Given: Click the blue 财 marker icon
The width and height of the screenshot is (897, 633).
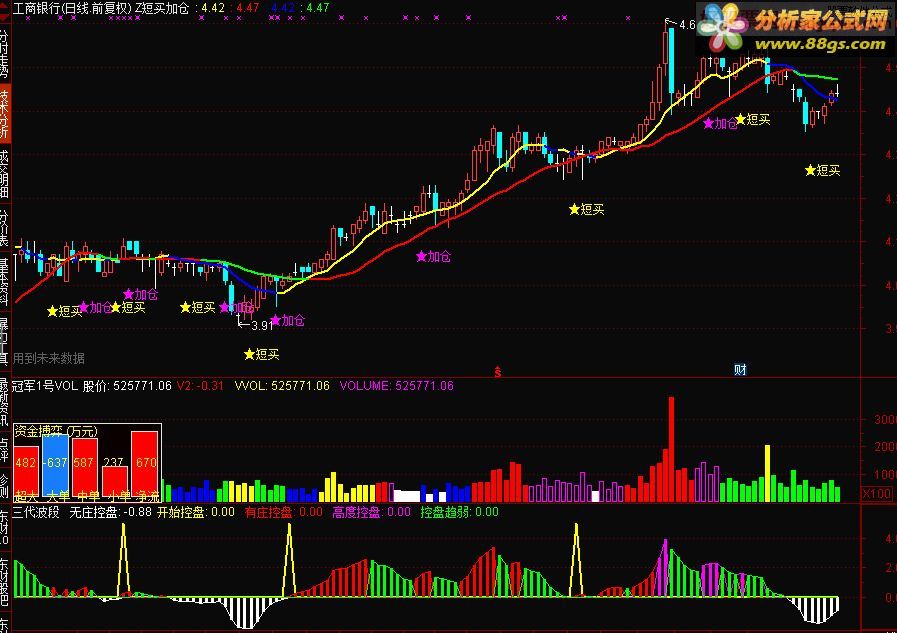Looking at the screenshot, I should 740,369.
